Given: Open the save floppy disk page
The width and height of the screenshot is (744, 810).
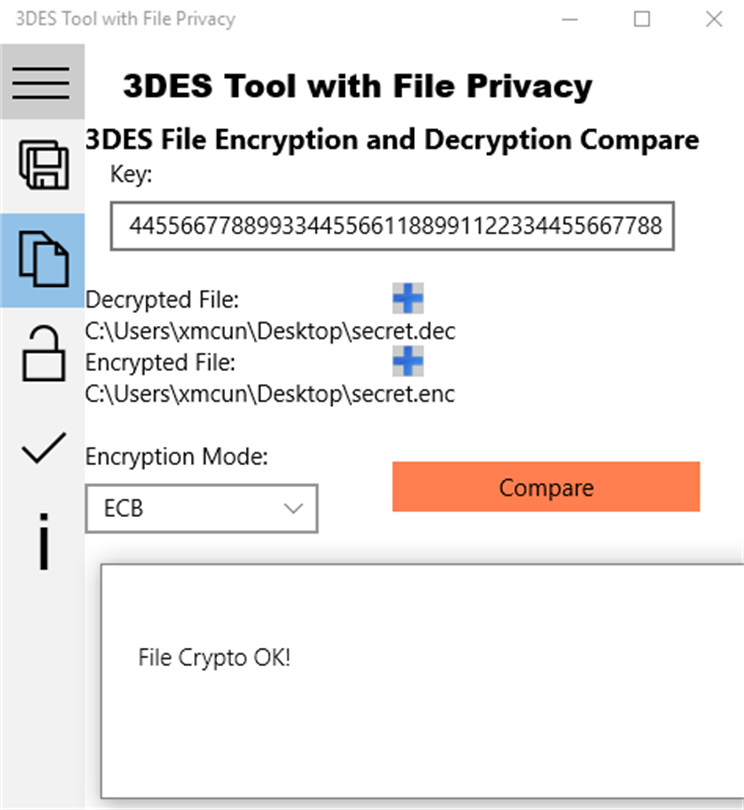Looking at the screenshot, I should click(x=43, y=166).
